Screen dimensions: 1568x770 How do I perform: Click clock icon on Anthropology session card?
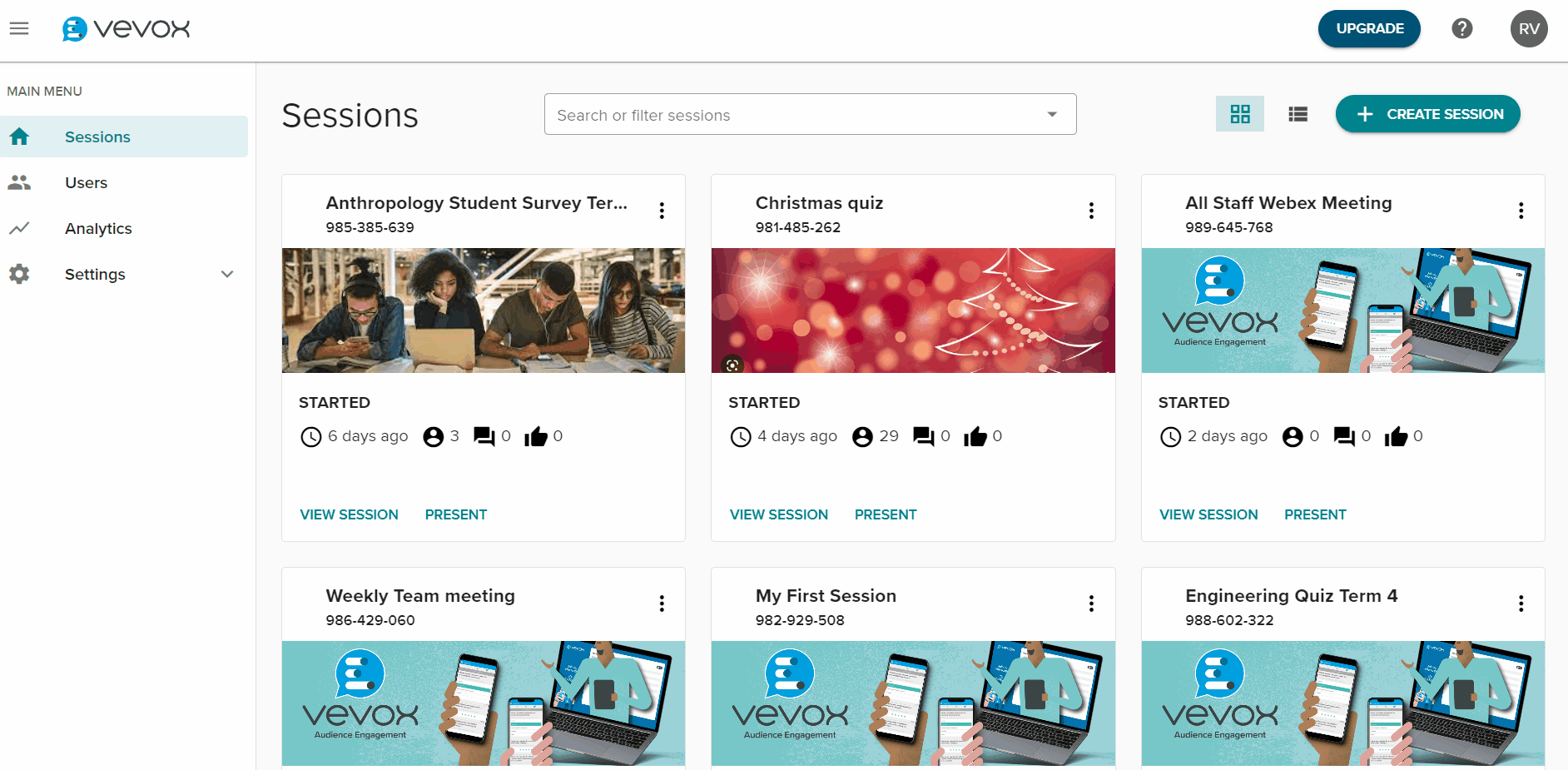pos(311,437)
